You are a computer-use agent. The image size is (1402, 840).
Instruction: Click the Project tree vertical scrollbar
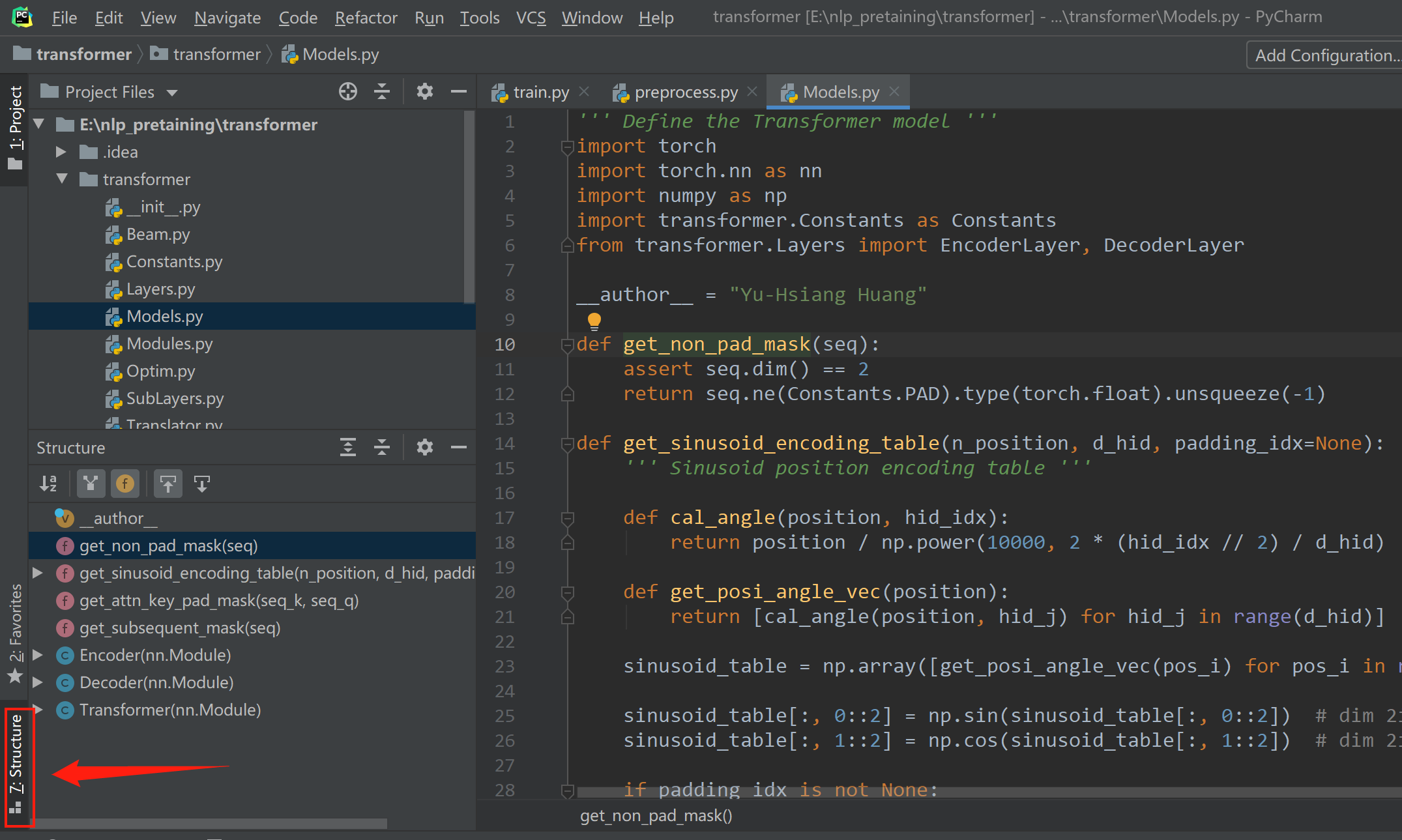pyautogui.click(x=469, y=207)
